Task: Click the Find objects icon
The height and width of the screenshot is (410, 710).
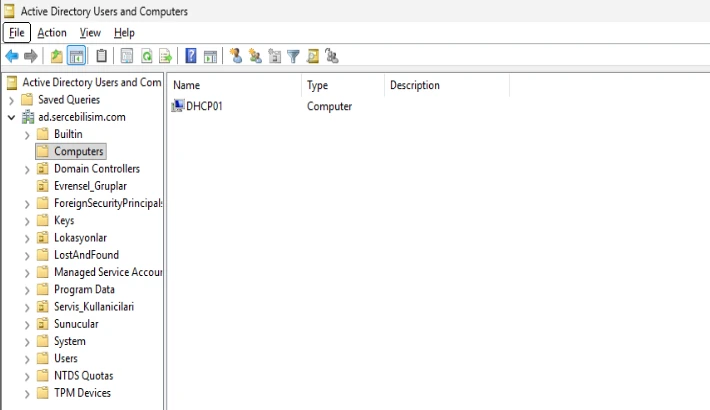Action: click(312, 56)
